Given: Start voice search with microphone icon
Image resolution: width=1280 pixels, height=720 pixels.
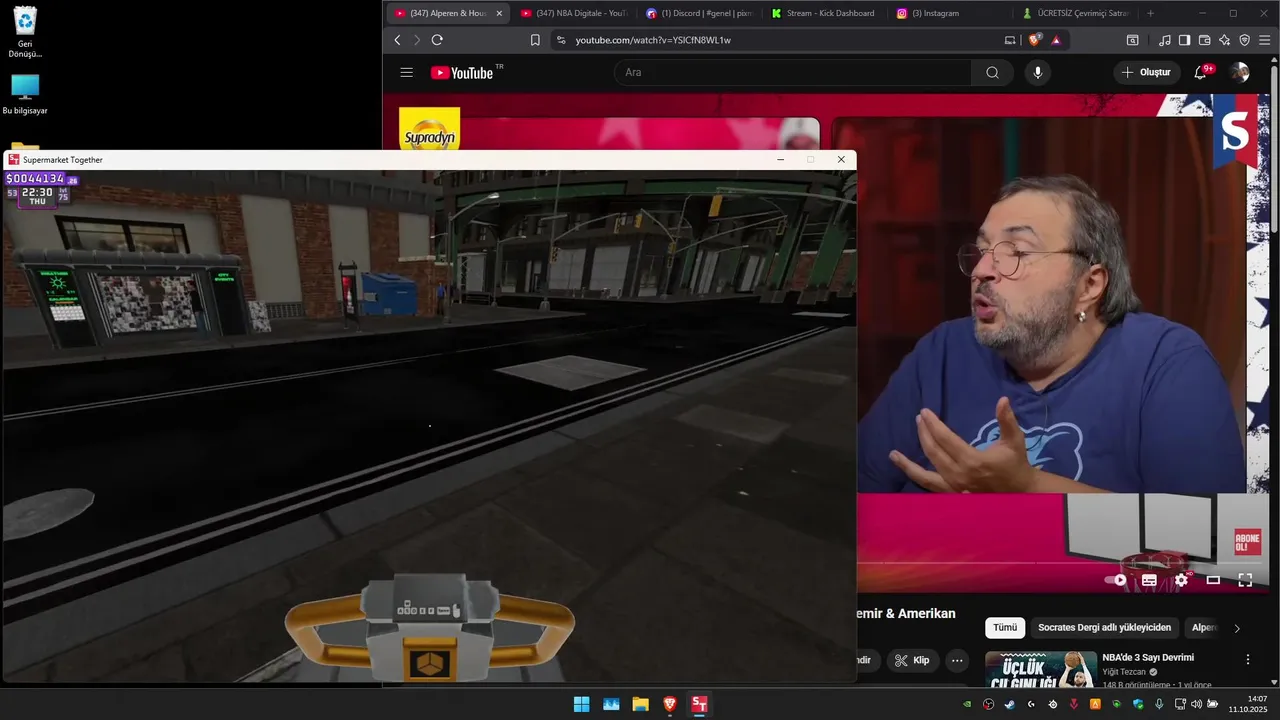Looking at the screenshot, I should pyautogui.click(x=1037, y=72).
